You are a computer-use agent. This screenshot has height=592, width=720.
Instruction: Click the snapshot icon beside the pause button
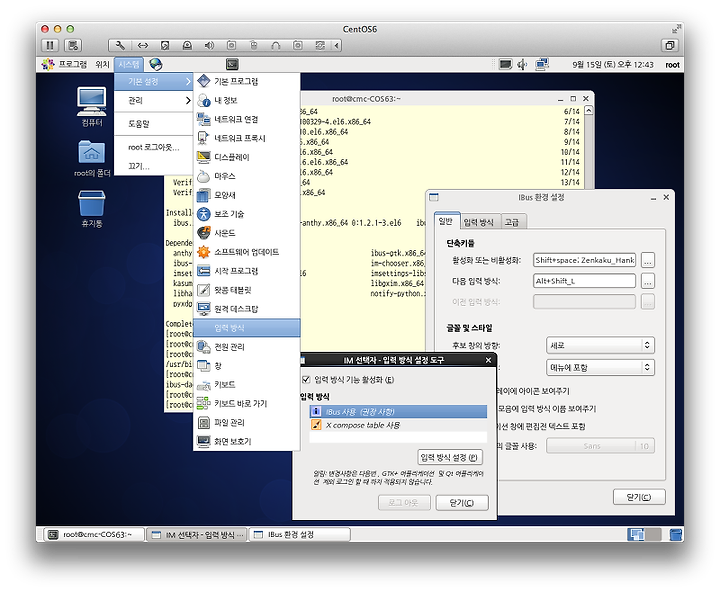coord(73,45)
